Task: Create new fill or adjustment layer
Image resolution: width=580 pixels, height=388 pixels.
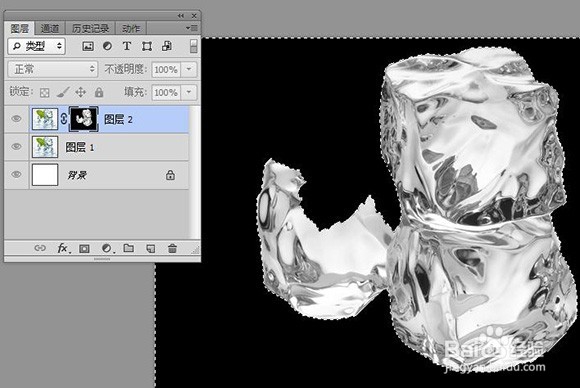Action: point(107,248)
